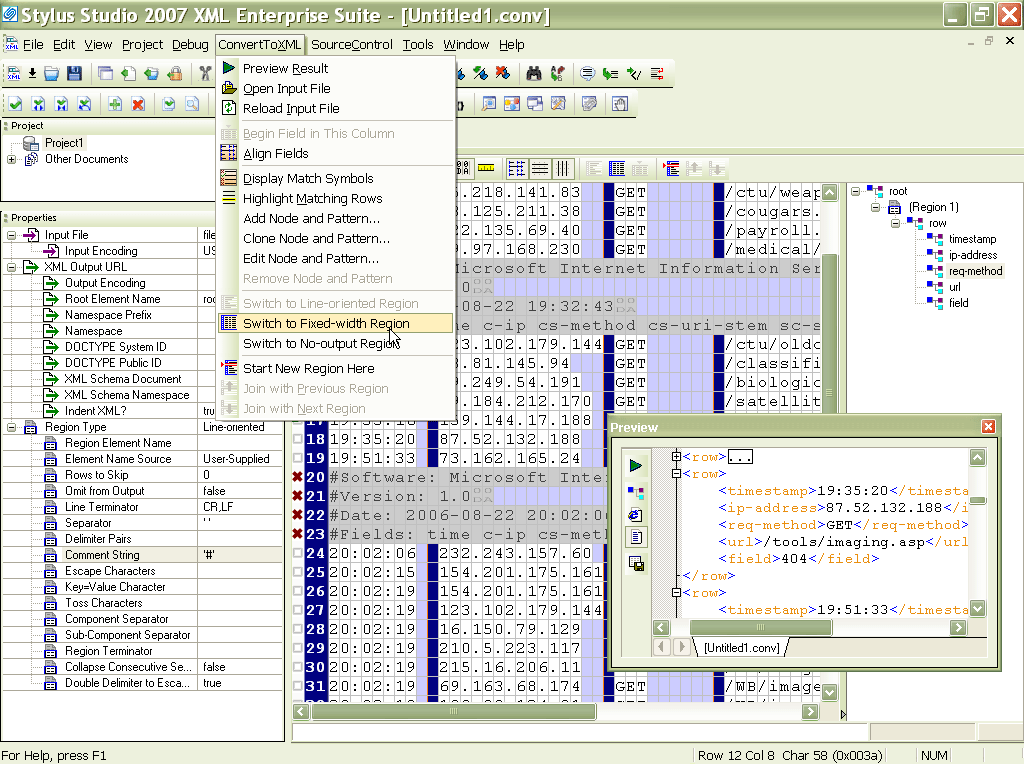
Task: Select the Comment String property row
Action: tap(142, 555)
